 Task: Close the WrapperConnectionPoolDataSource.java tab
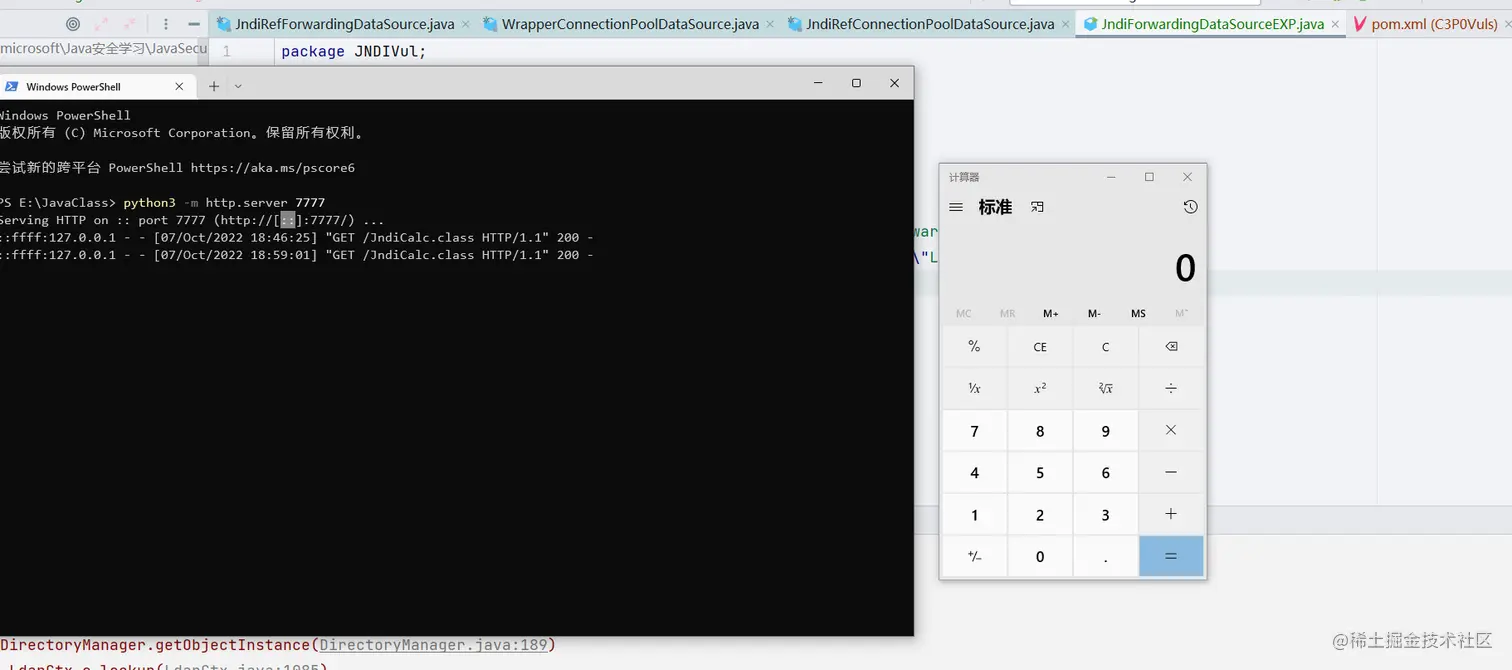tap(771, 24)
